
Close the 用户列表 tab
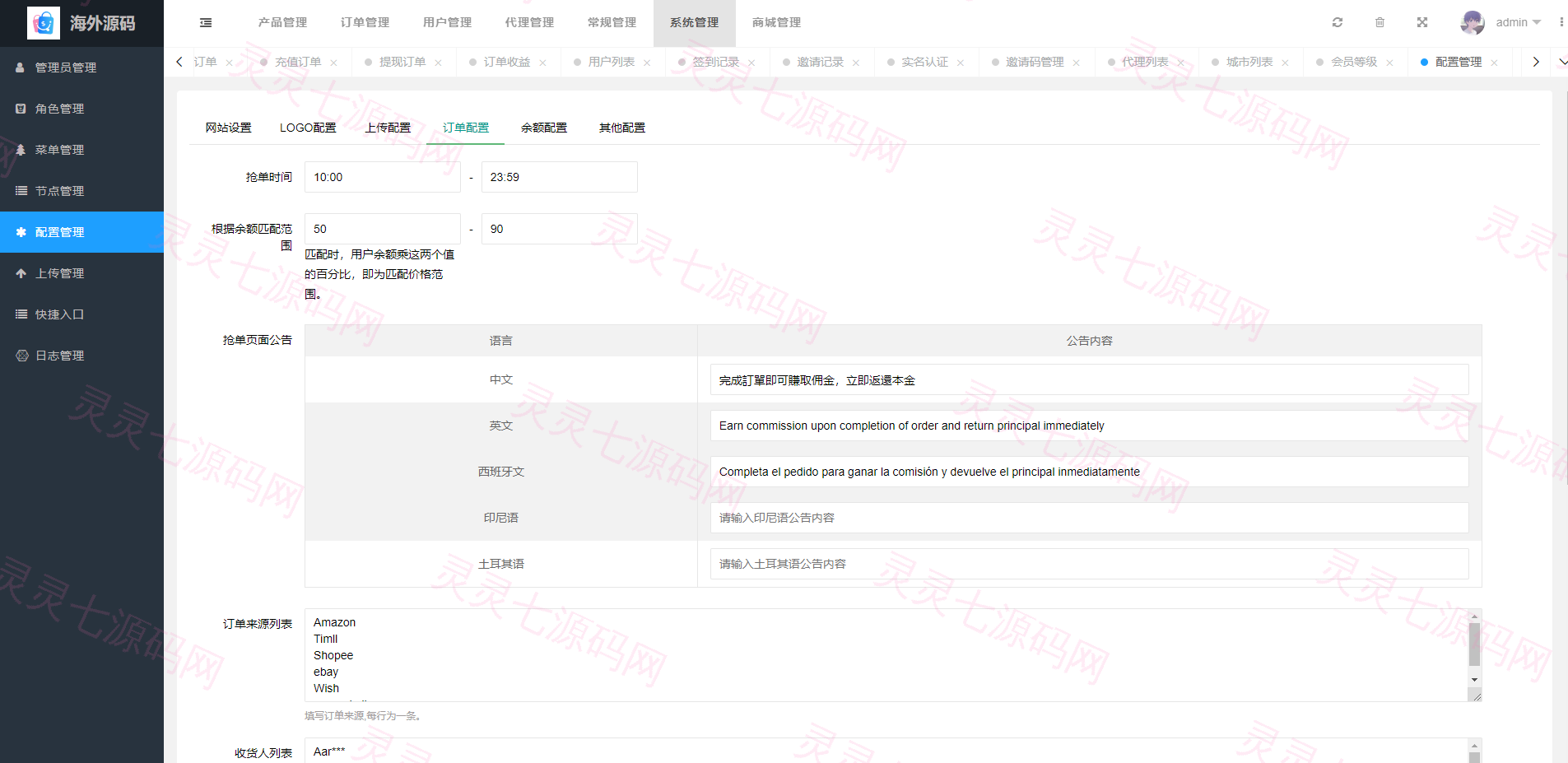647,63
